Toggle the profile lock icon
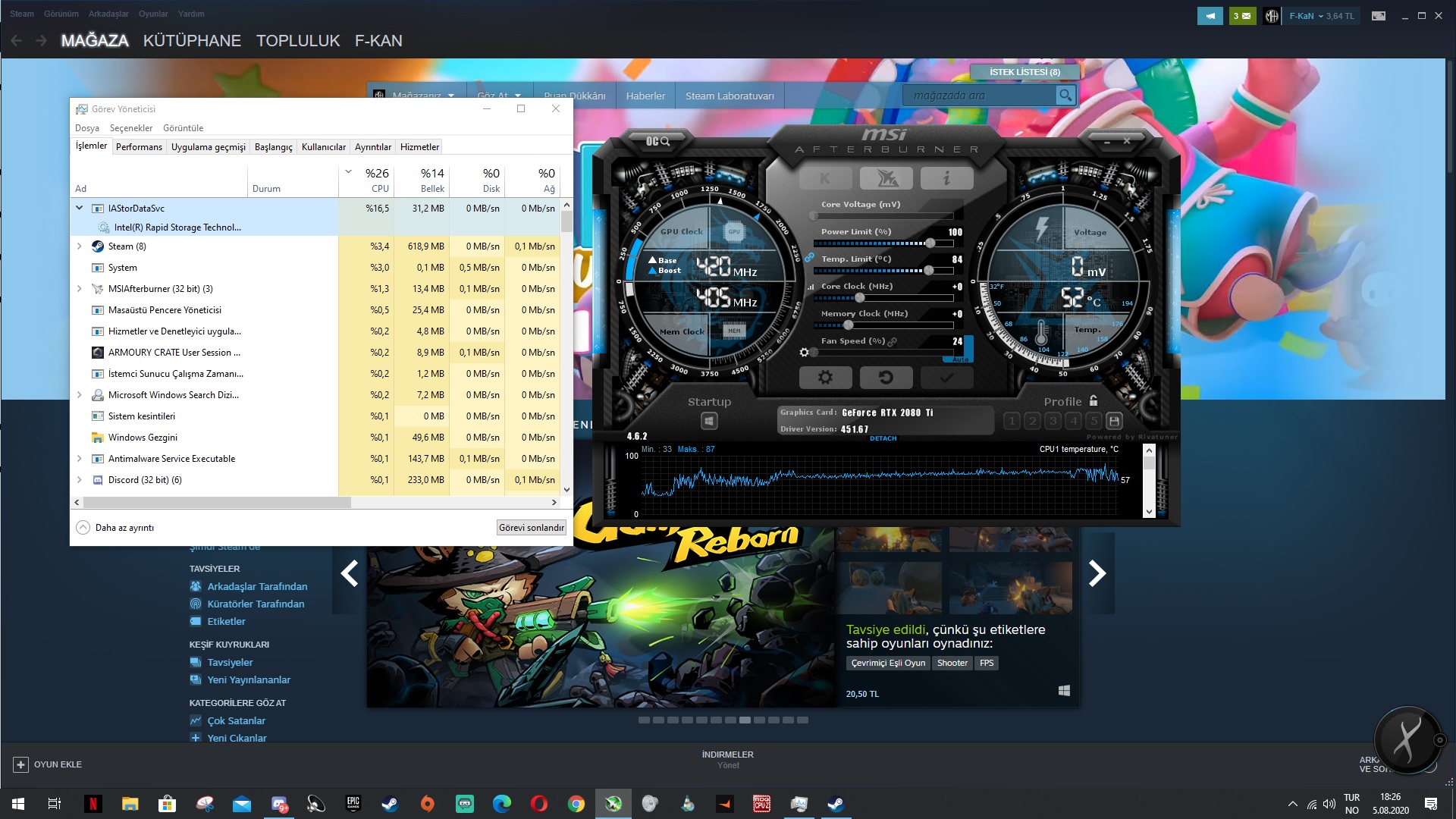1456x819 pixels. coord(1094,400)
